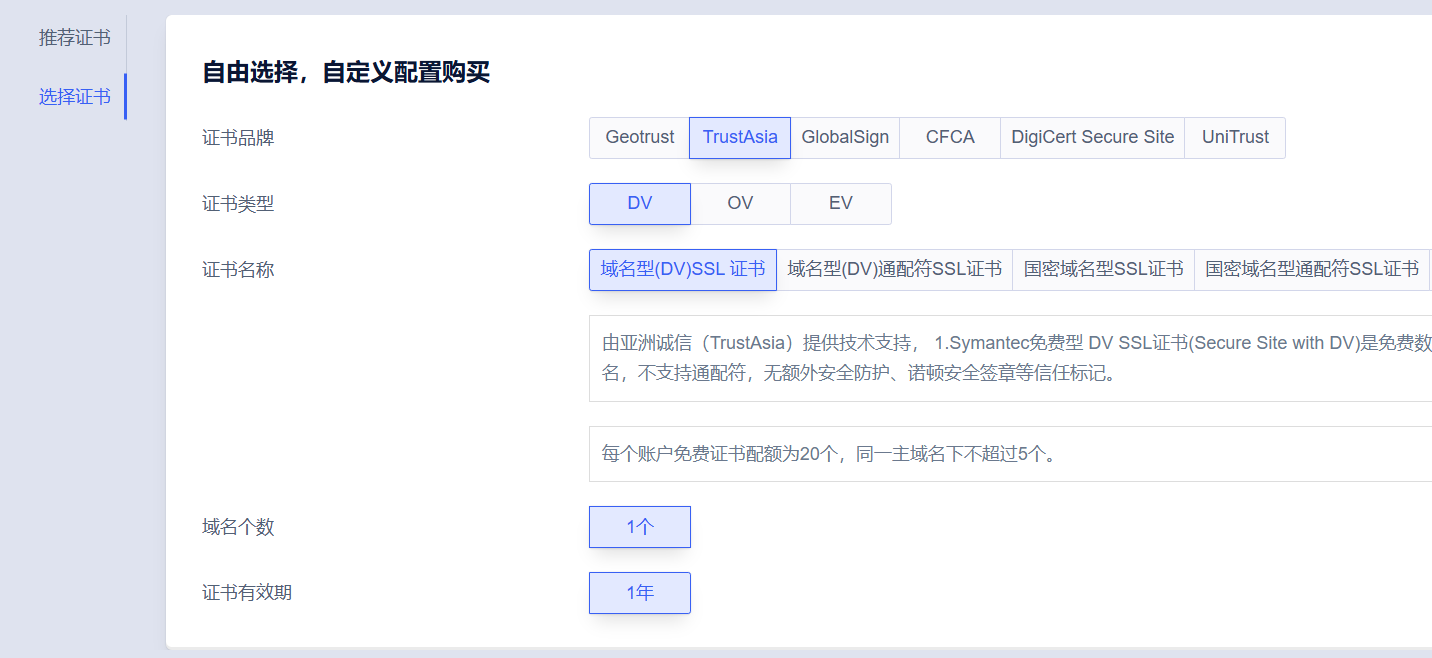Select 1个 domain count

click(x=640, y=527)
